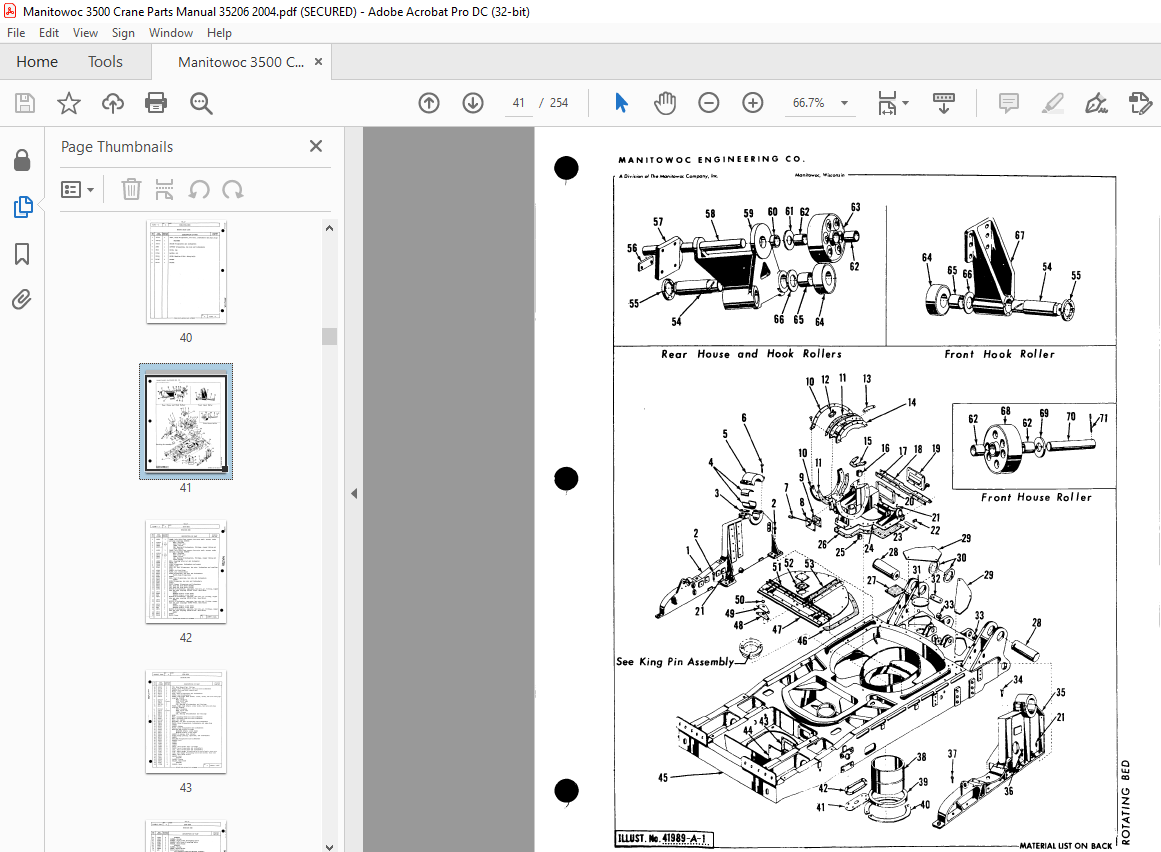Click the upload to cloud icon

click(113, 103)
